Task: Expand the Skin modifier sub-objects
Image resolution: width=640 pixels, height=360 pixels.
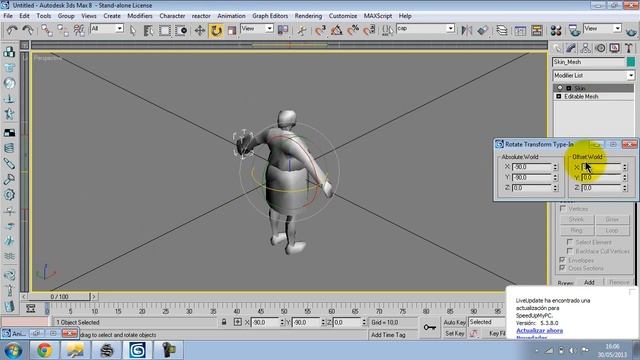Action: [x=569, y=88]
